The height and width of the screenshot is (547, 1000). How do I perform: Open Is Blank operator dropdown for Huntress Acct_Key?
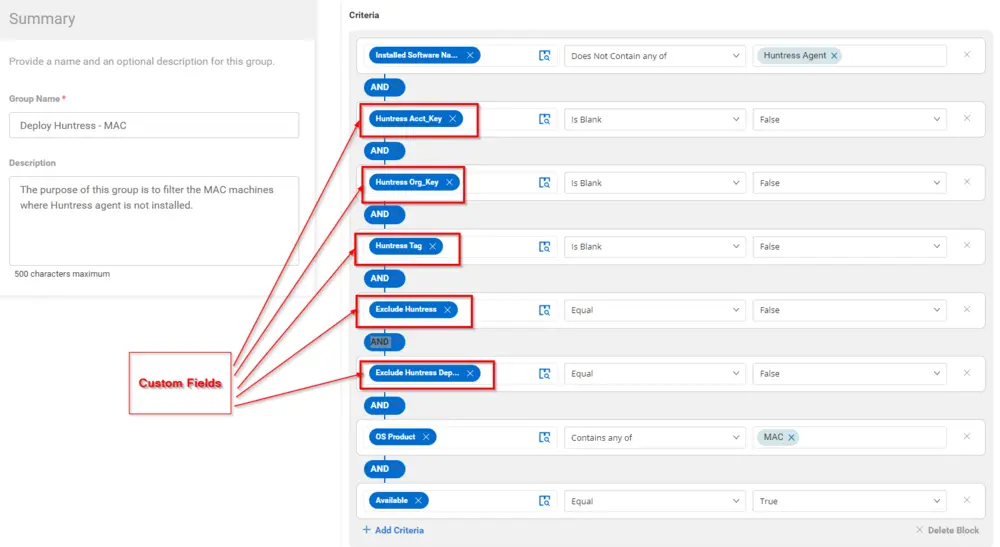pyautogui.click(x=654, y=119)
